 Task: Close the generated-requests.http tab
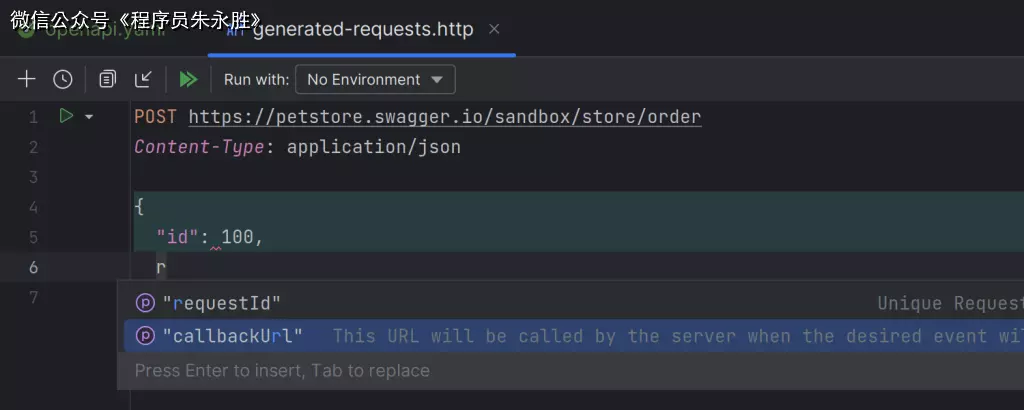494,29
